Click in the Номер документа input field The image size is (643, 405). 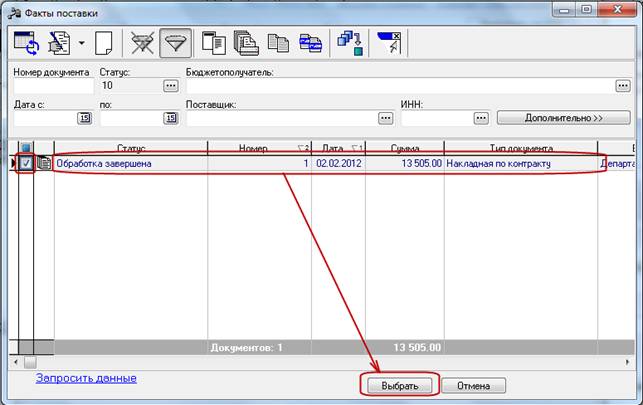point(50,86)
